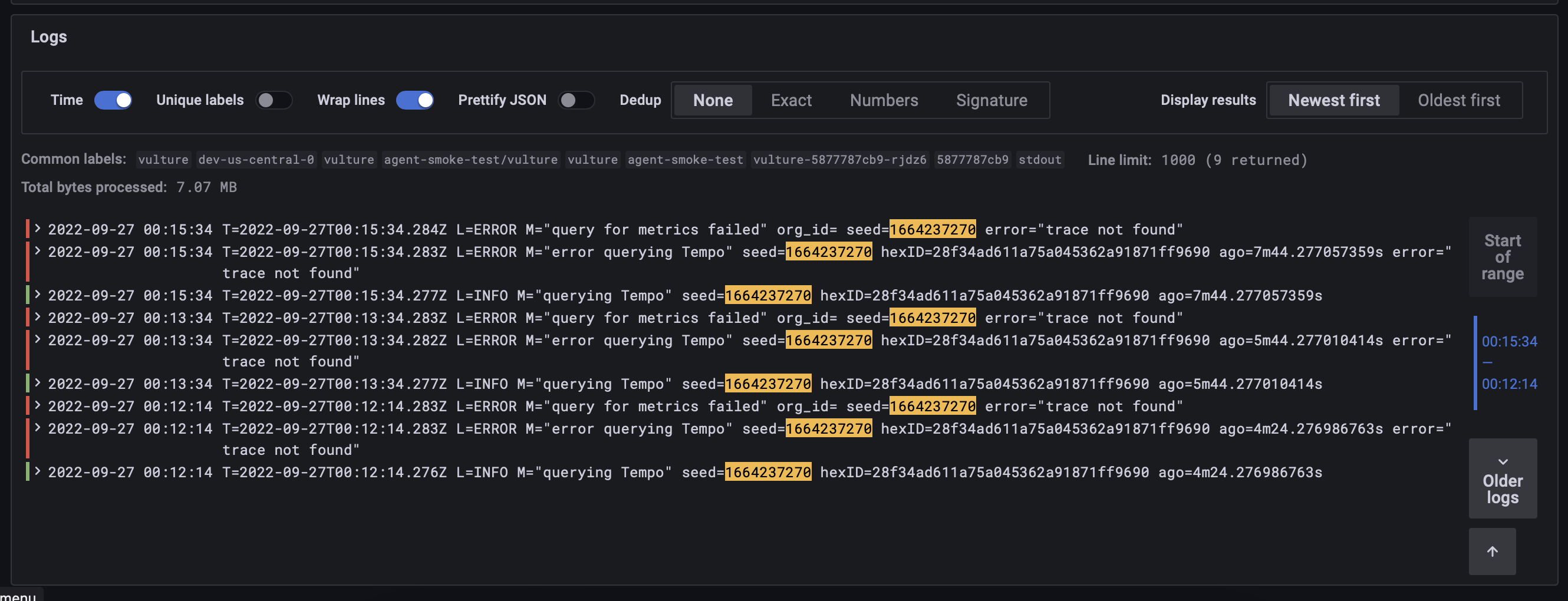Click the agent-smoke-test label chip
Image resolution: width=1568 pixels, height=601 pixels.
pyautogui.click(x=686, y=159)
